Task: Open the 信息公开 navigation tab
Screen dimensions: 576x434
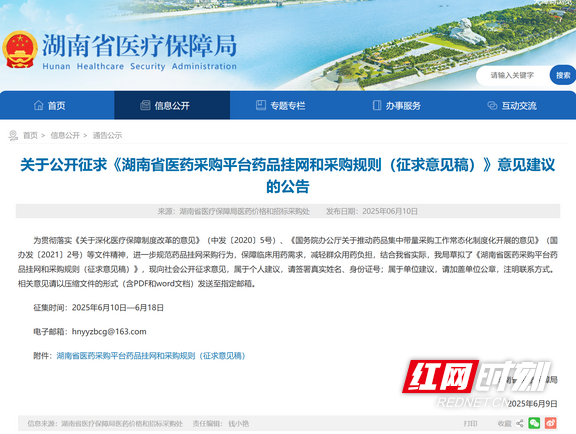Action: click(172, 105)
